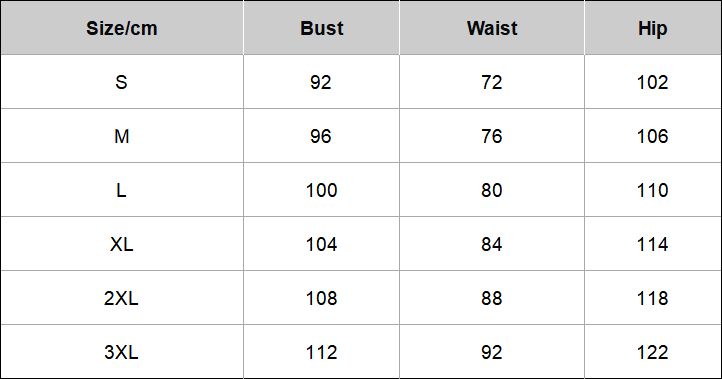Select the Hip column header
Screen dimensions: 722x379
652,29
